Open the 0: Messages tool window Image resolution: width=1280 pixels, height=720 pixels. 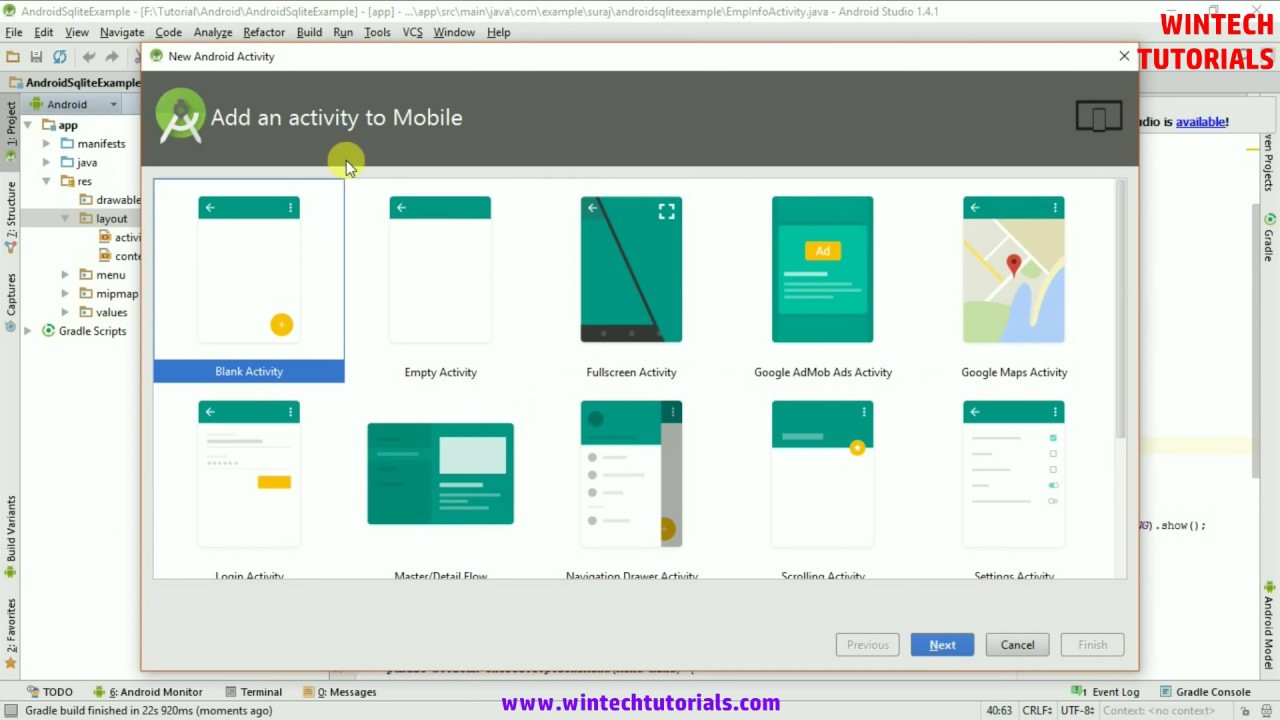340,692
